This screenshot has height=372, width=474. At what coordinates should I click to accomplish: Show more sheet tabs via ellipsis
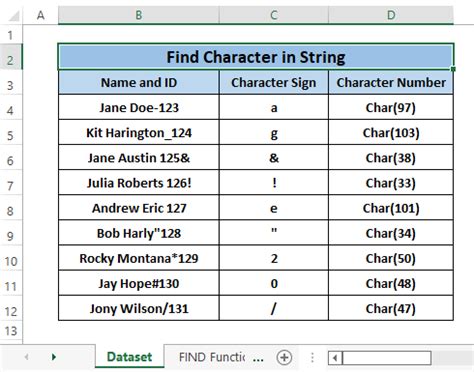pyautogui.click(x=258, y=359)
